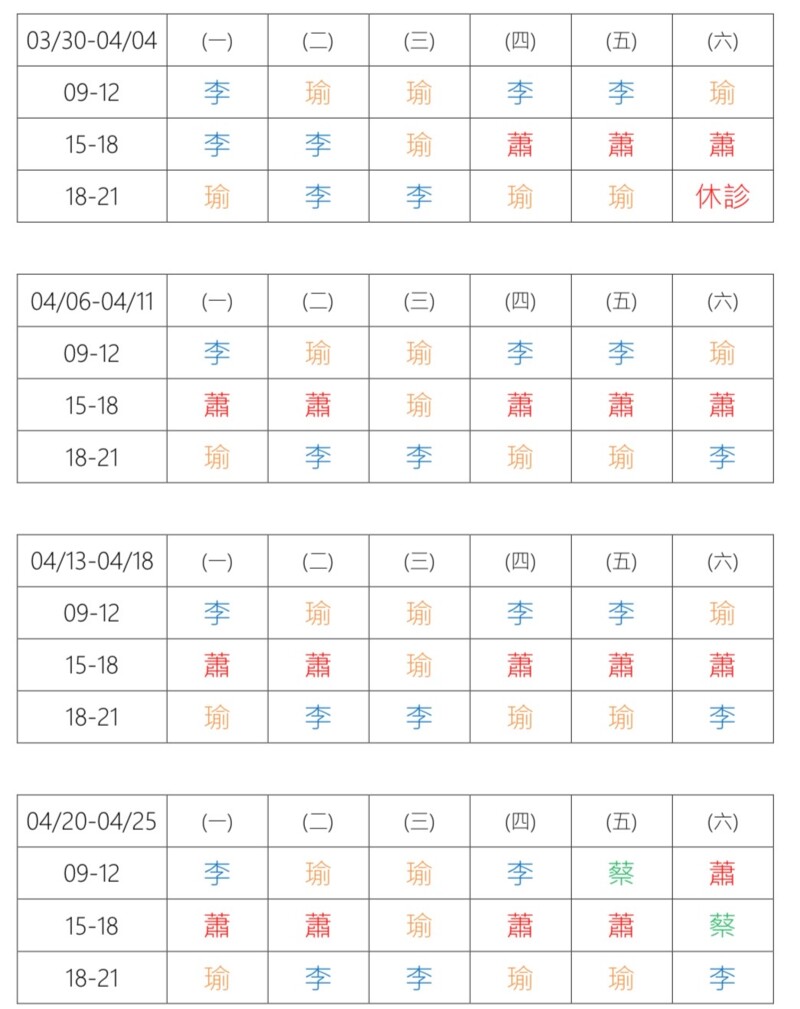Select the 18-21 label in the 04/06-04/11 table
Viewport: 800px width, 1009px height.
[x=92, y=457]
